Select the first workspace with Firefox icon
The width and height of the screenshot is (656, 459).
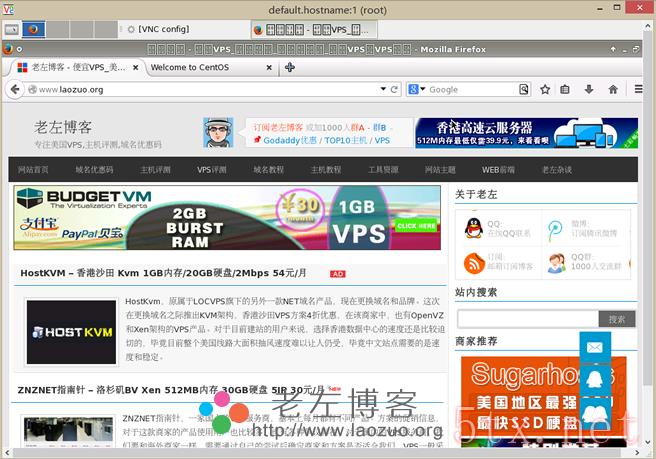[33, 29]
